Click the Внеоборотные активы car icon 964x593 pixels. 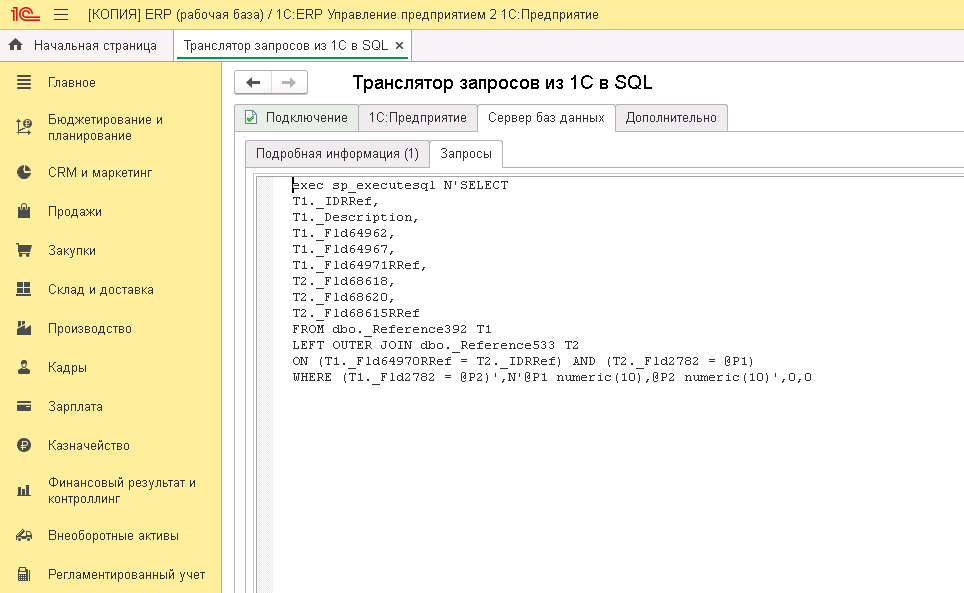click(24, 535)
